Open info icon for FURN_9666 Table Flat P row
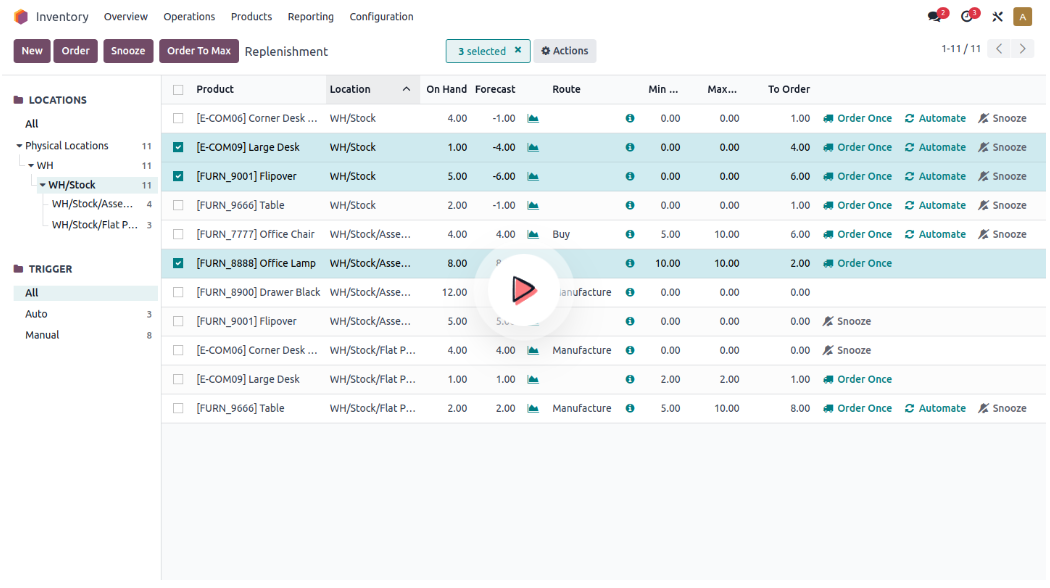The height and width of the screenshot is (588, 1050). [630, 409]
